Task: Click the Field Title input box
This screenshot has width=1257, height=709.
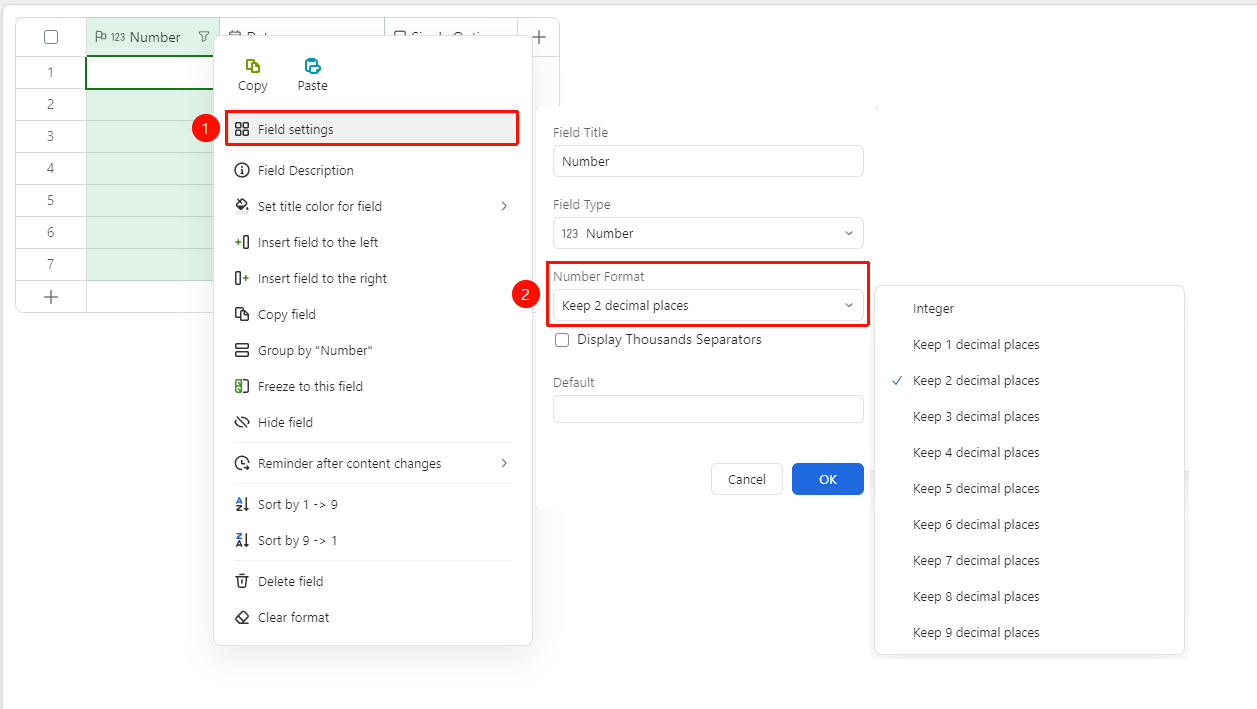Action: 708,161
